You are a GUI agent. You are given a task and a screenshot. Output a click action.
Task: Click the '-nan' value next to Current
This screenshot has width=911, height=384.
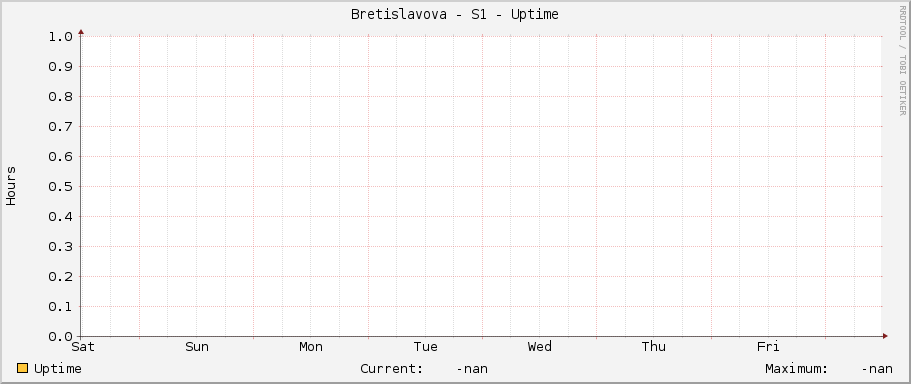[x=472, y=369]
